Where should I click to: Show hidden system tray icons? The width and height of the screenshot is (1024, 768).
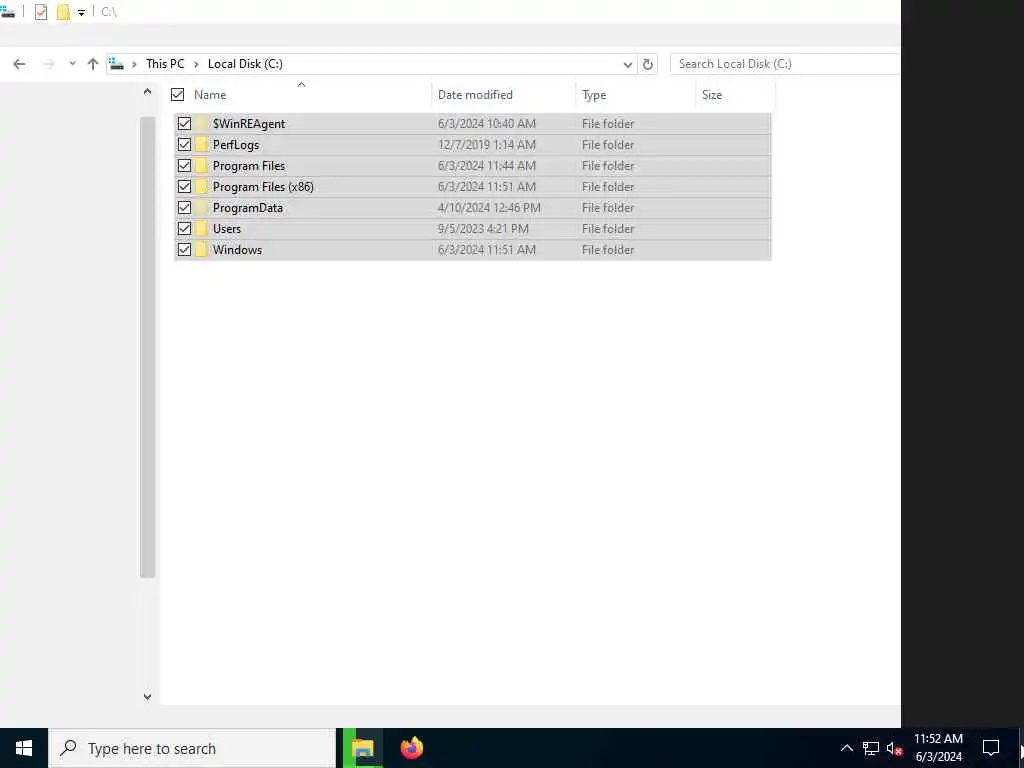pyautogui.click(x=846, y=748)
